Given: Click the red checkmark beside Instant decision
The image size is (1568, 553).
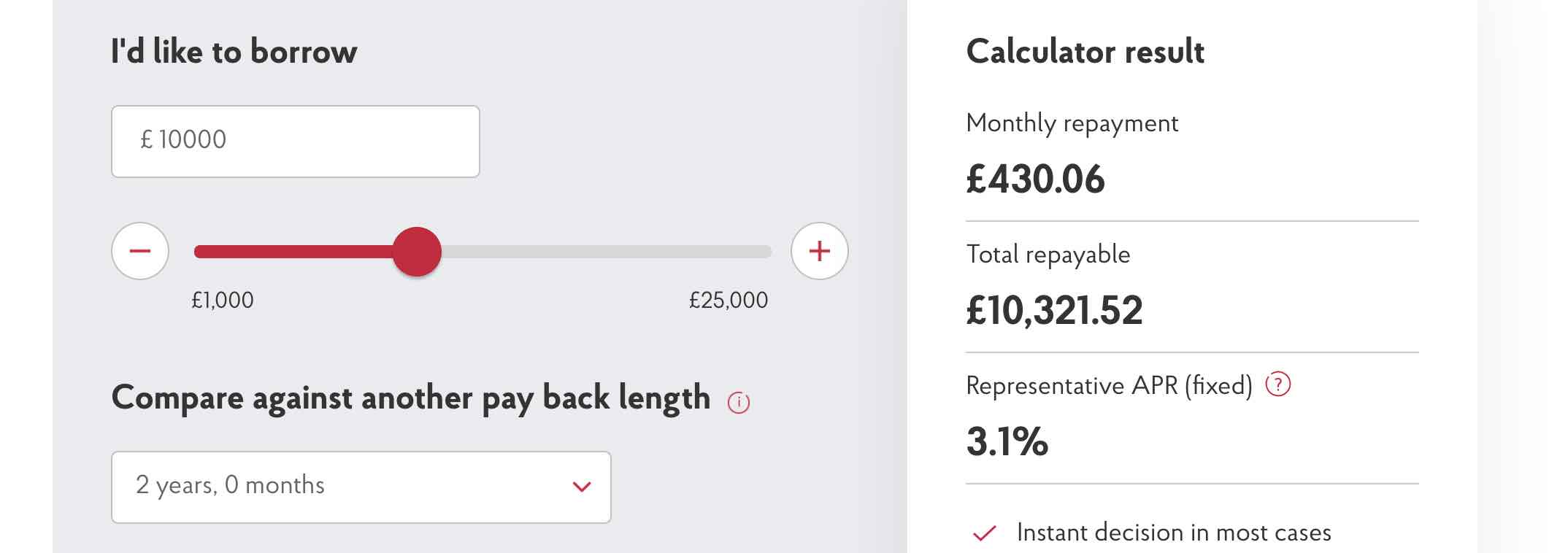Looking at the screenshot, I should 985,533.
